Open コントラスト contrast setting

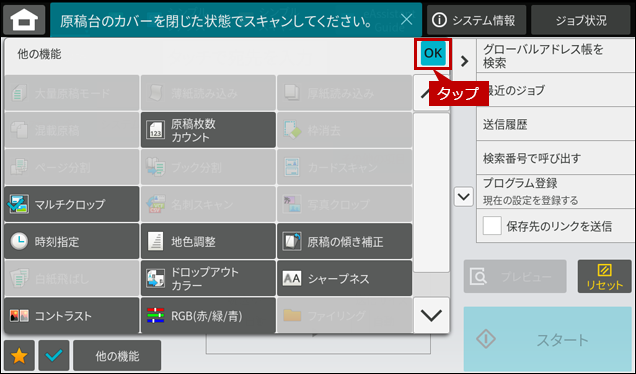point(72,316)
